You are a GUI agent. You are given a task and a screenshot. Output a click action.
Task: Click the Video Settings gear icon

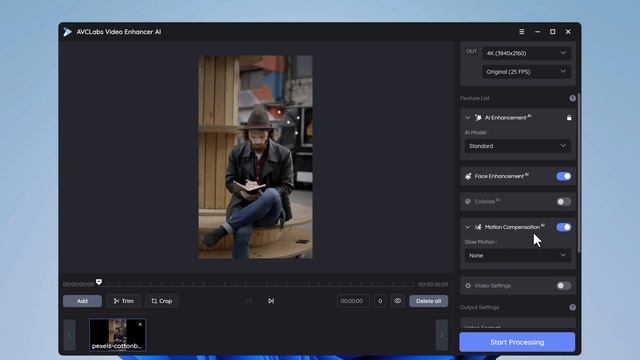[468, 286]
